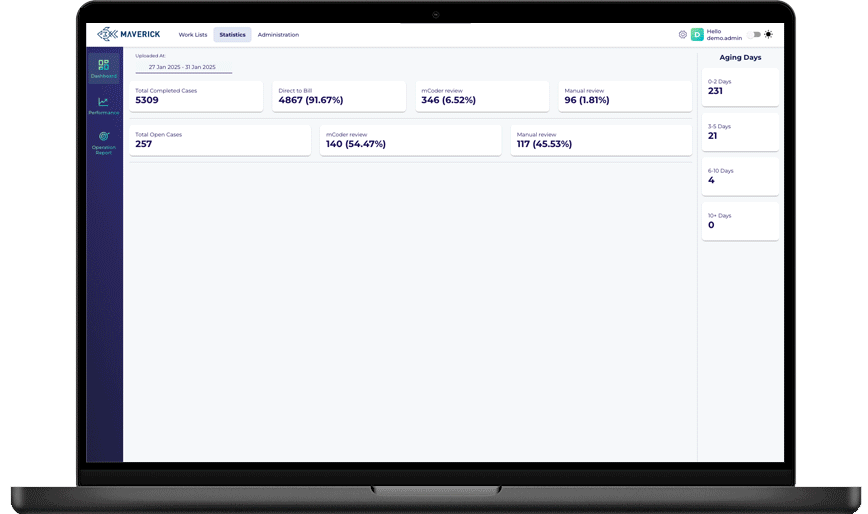
Task: Click the Hello demo.admin username
Action: [x=724, y=35]
